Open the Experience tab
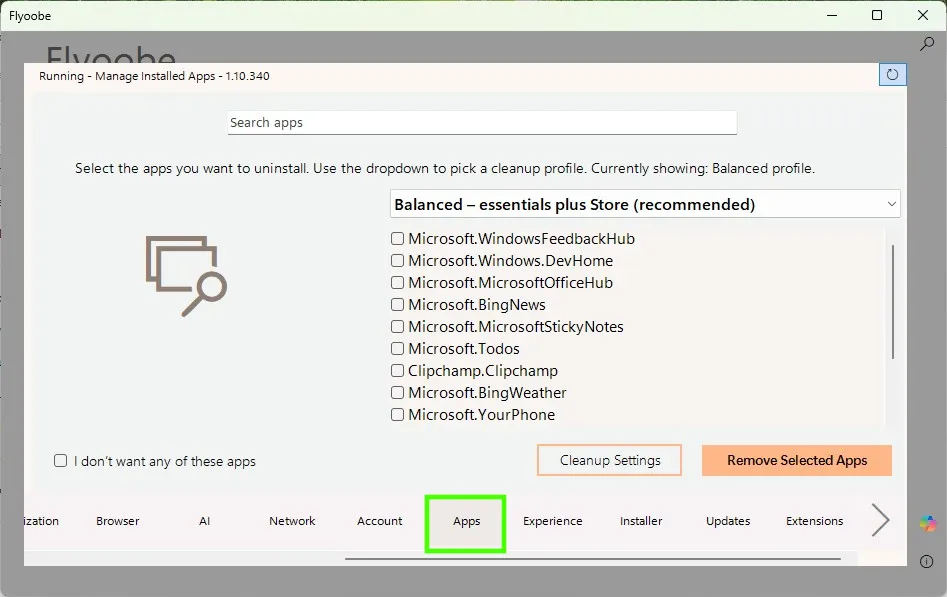947x597 pixels. 552,521
